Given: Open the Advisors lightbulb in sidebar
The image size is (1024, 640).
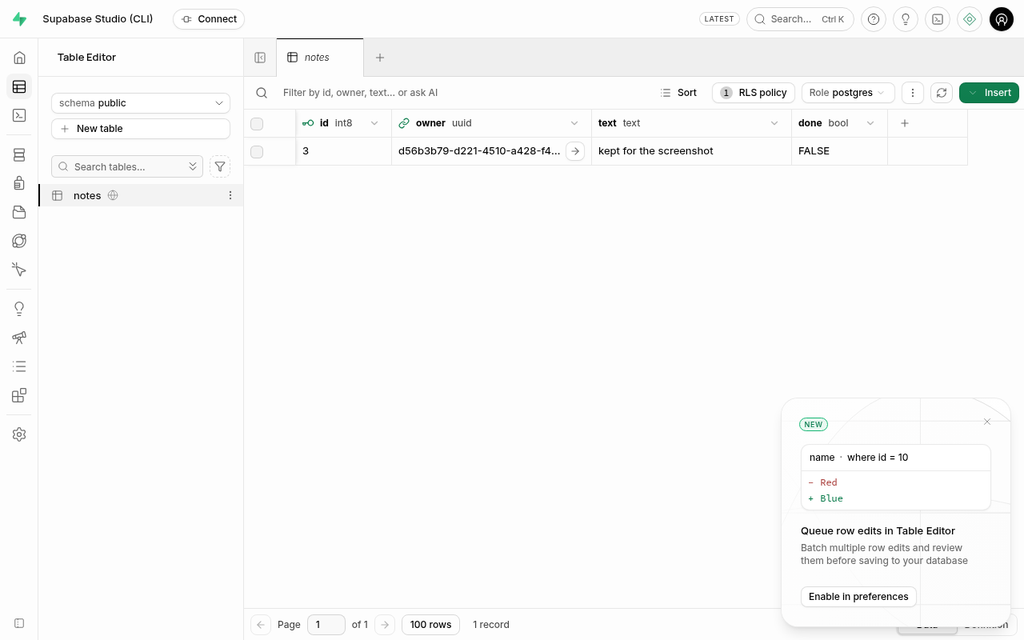Looking at the screenshot, I should [x=19, y=309].
